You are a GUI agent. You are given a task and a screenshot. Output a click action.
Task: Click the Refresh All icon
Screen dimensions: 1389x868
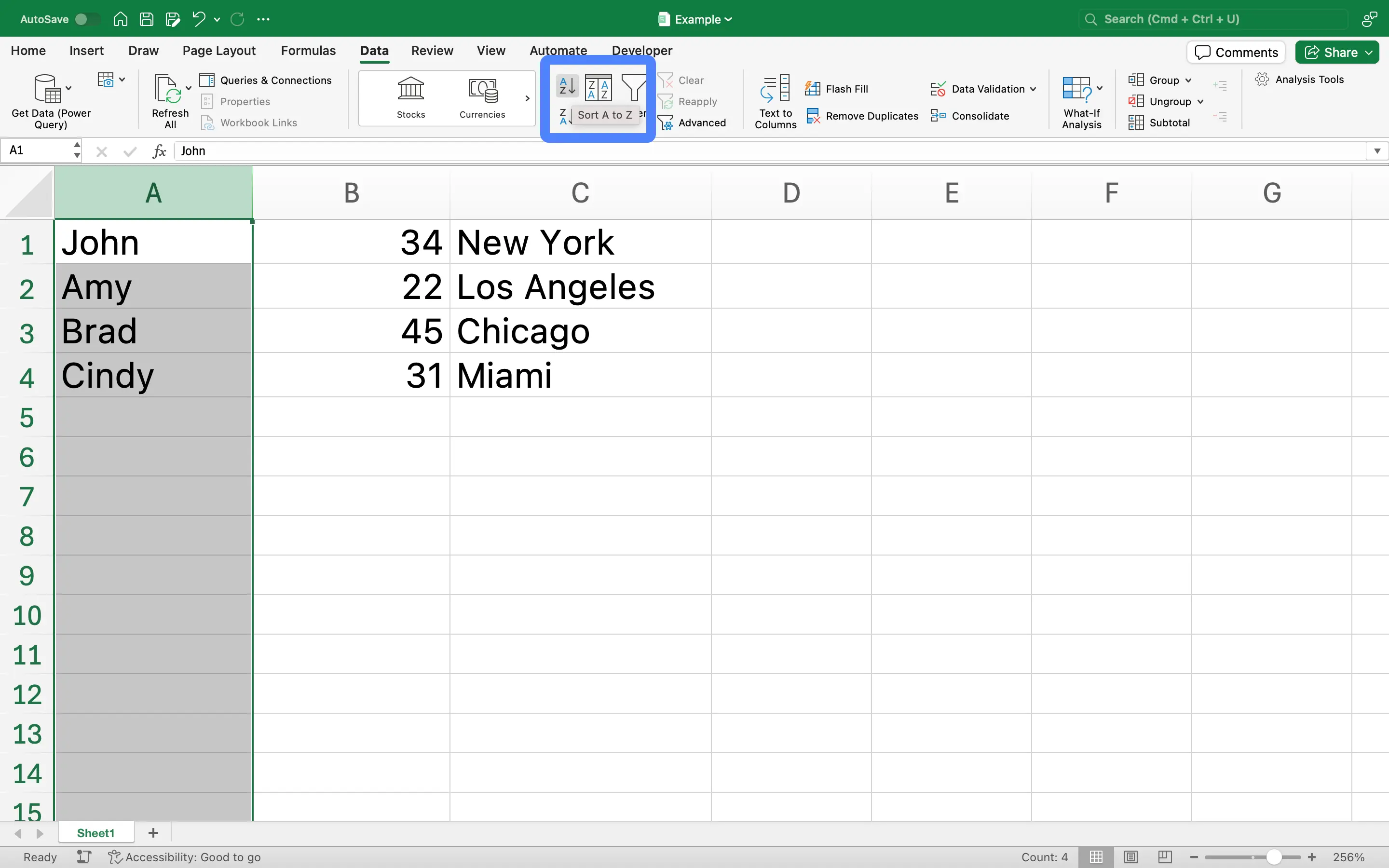(168, 89)
